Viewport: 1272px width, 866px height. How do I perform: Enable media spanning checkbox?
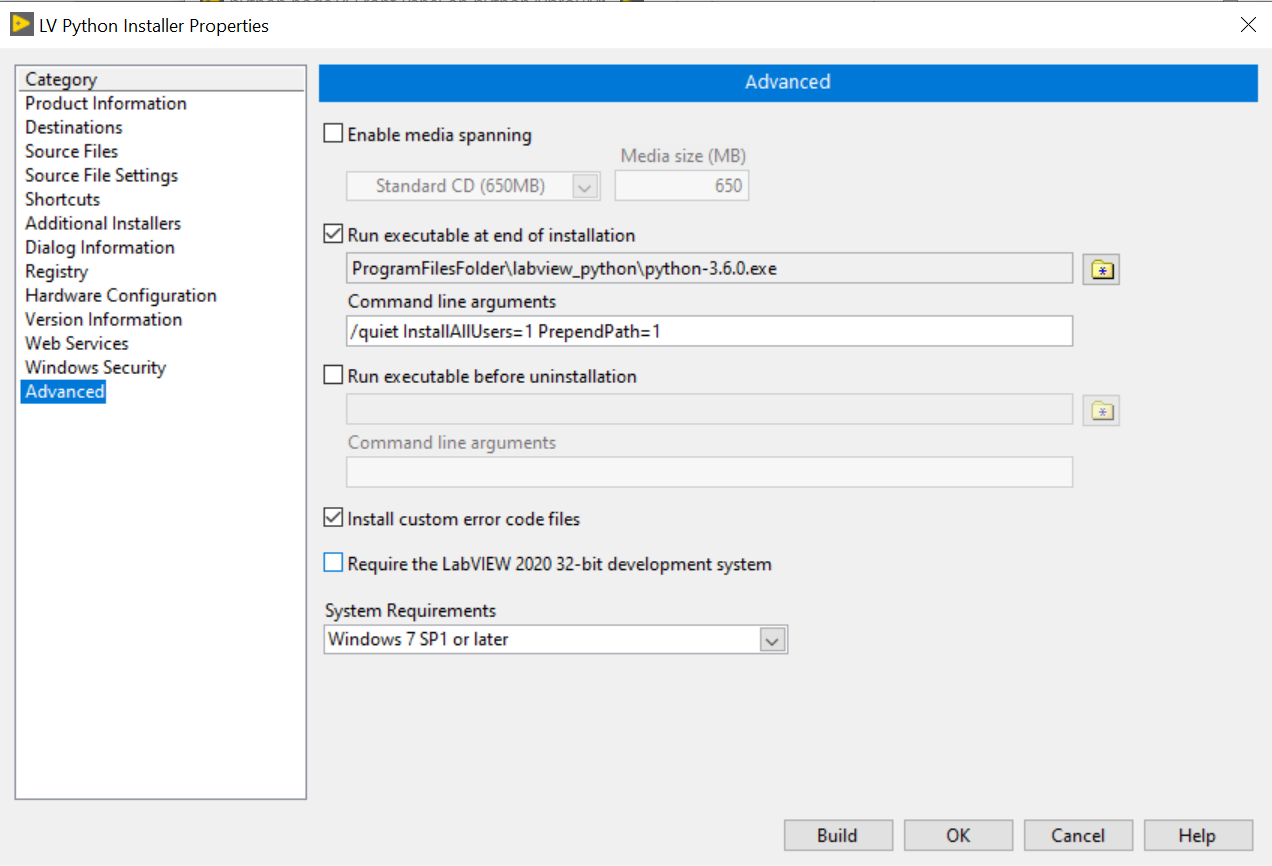[333, 134]
